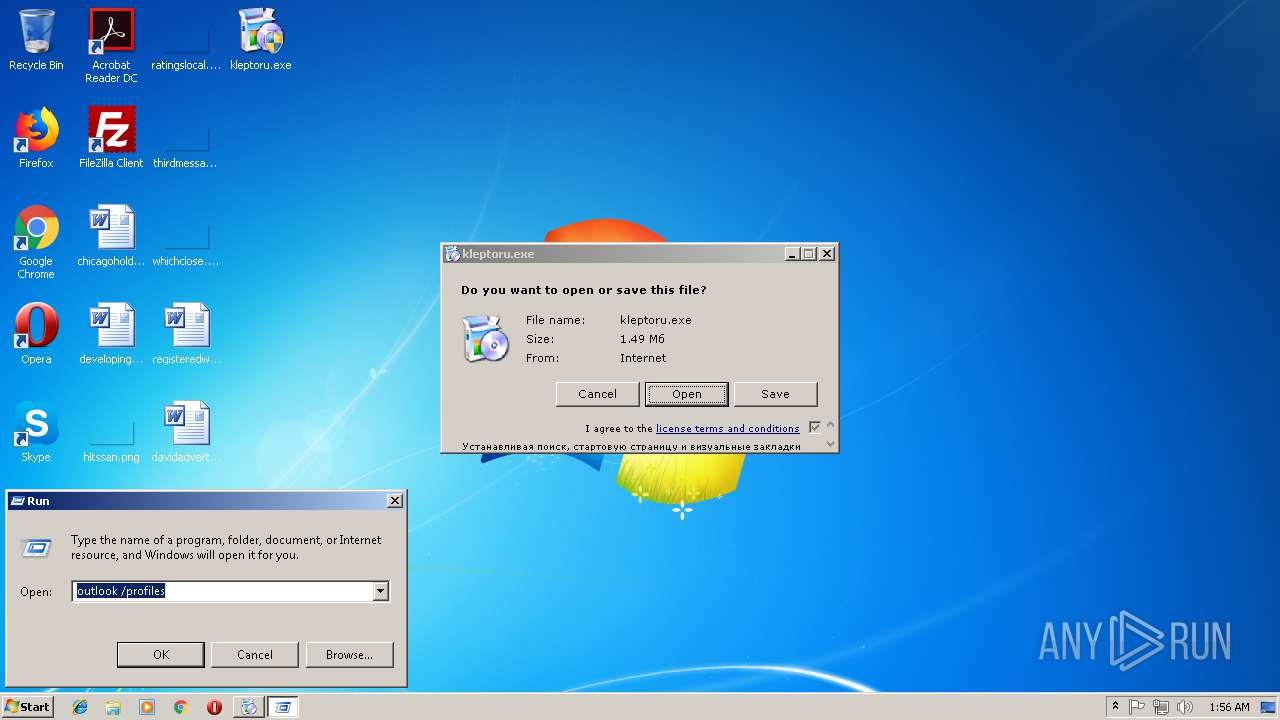Click scroll down arrow in kleptoru dialog

pos(830,444)
